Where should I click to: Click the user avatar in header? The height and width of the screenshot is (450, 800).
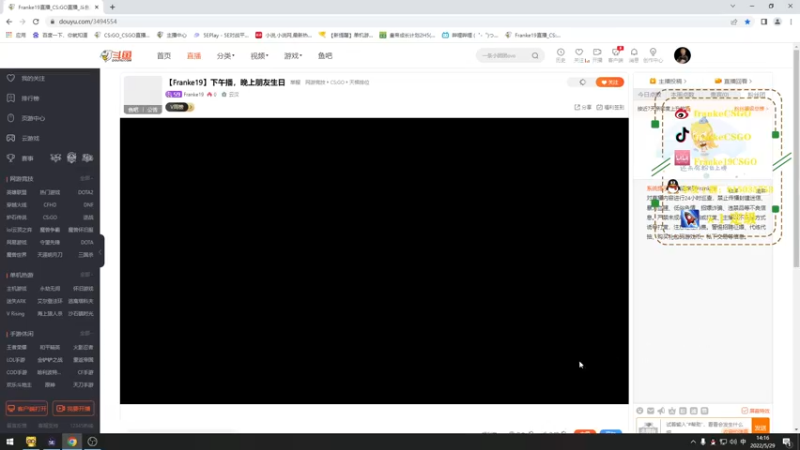pyautogui.click(x=682, y=55)
